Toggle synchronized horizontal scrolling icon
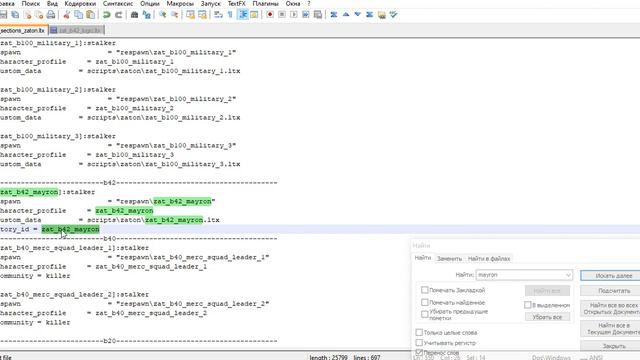This screenshot has width=640, height=360. (x=202, y=15)
